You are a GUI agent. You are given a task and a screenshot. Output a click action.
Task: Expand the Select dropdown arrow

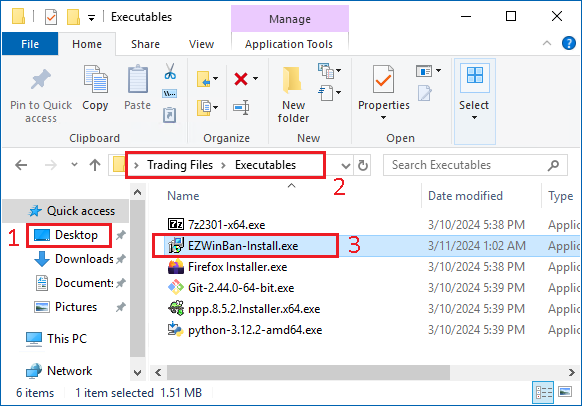pyautogui.click(x=474, y=118)
